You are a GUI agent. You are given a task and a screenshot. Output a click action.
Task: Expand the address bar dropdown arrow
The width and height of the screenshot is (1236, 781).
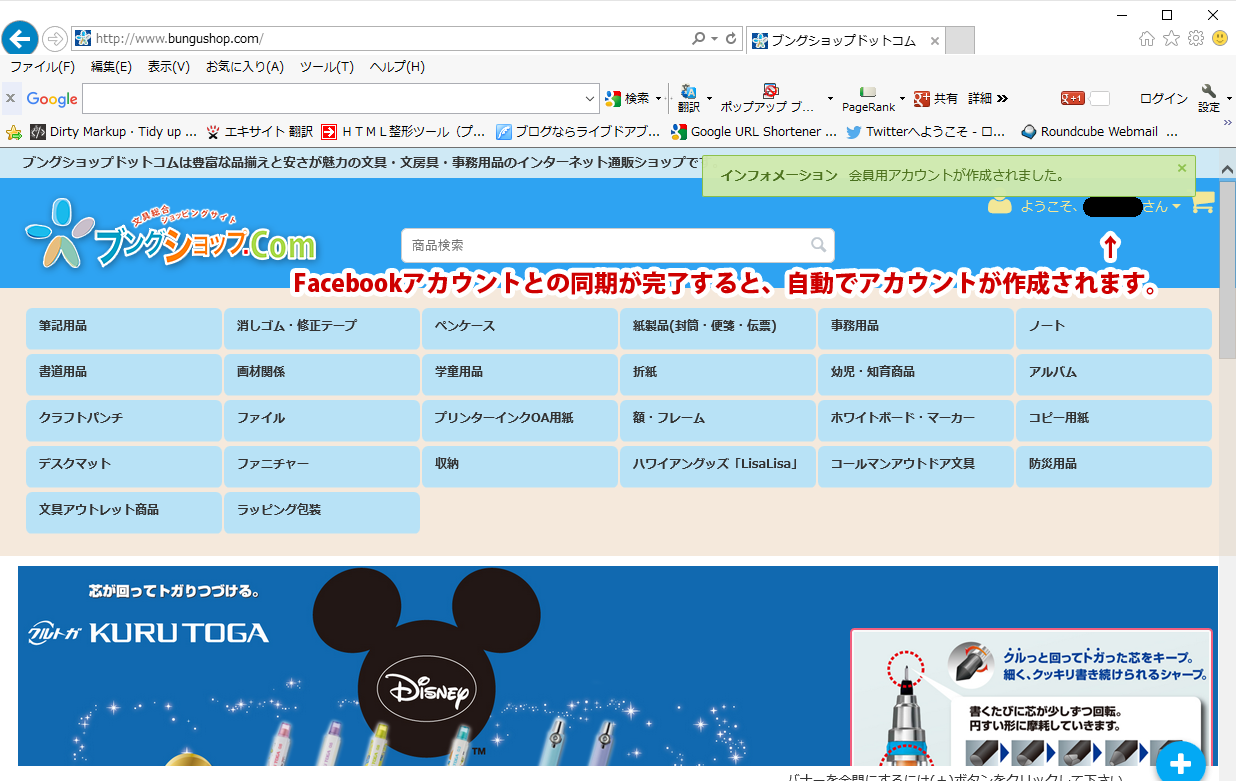714,39
